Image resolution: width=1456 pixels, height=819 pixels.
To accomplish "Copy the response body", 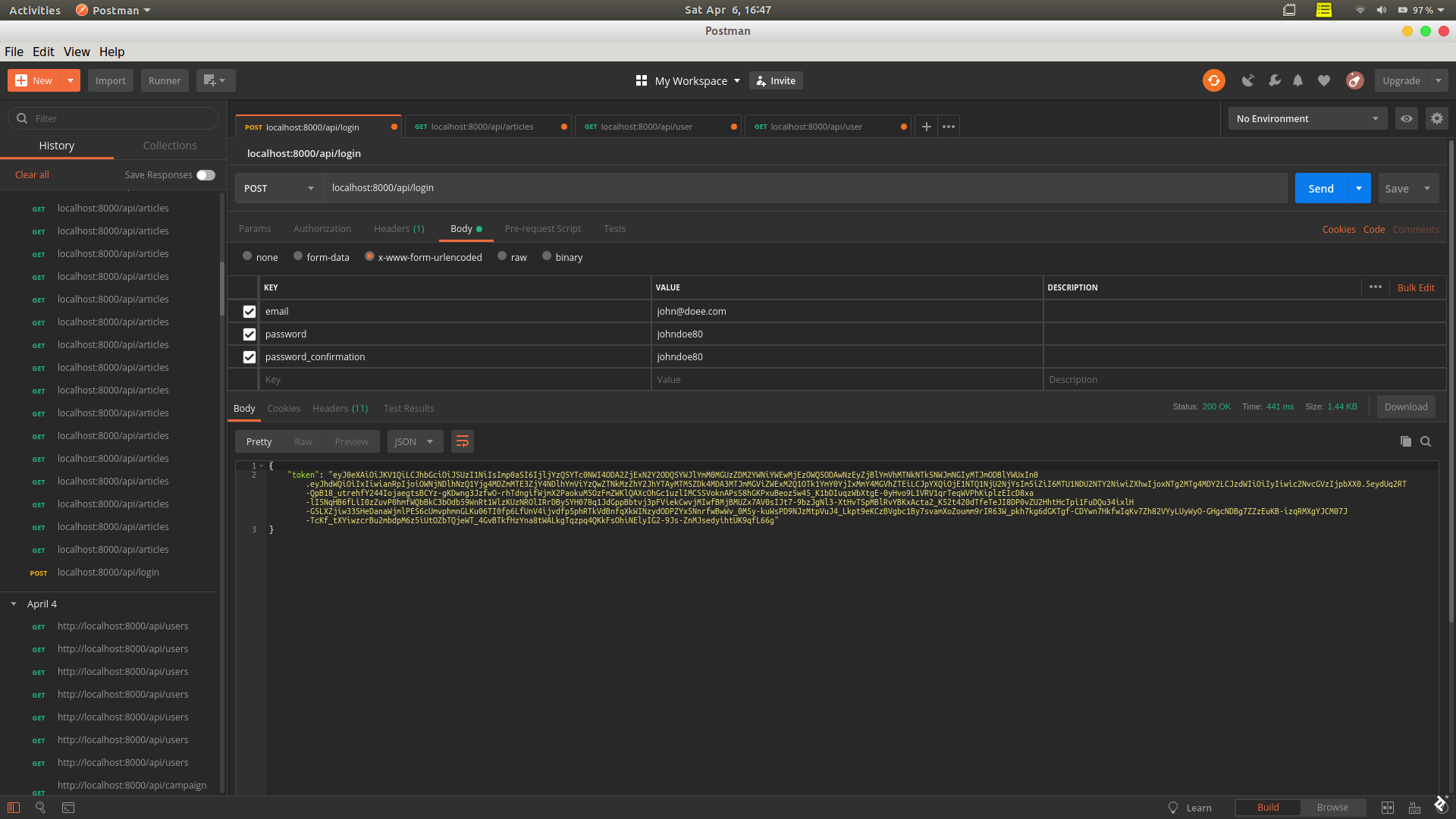I will tap(1406, 441).
